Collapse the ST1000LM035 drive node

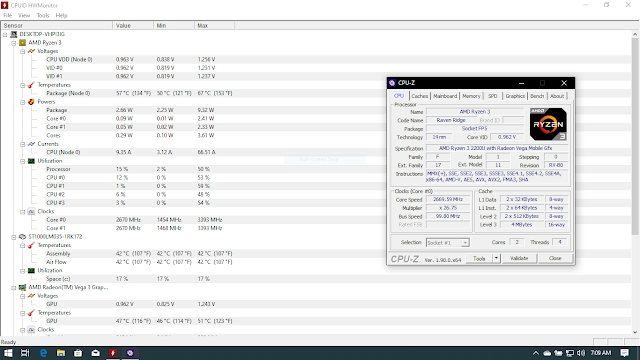14,237
